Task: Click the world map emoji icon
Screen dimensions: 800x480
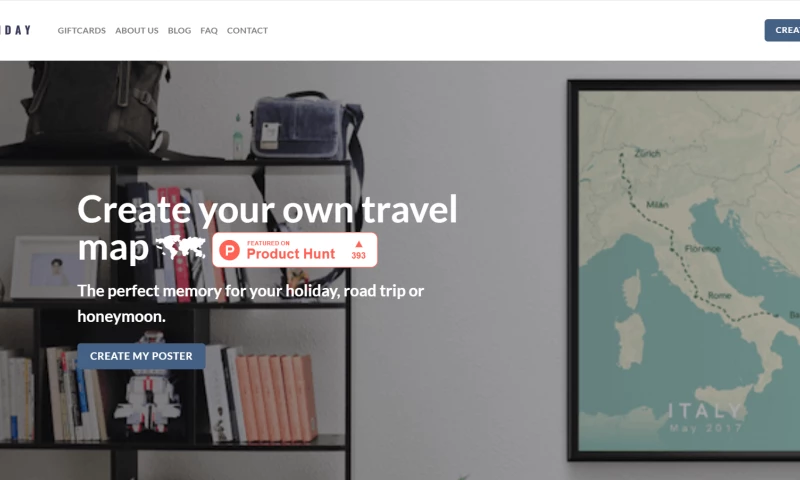Action: 180,248
